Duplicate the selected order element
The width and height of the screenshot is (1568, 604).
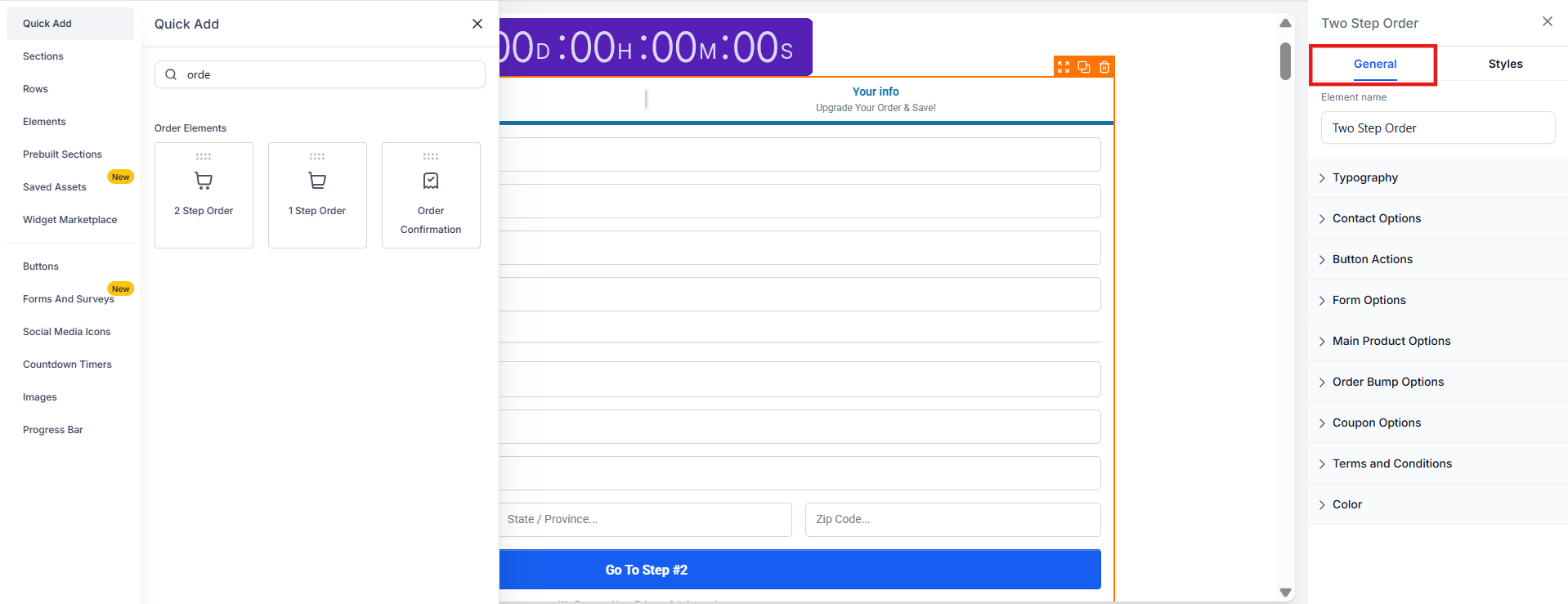1084,67
